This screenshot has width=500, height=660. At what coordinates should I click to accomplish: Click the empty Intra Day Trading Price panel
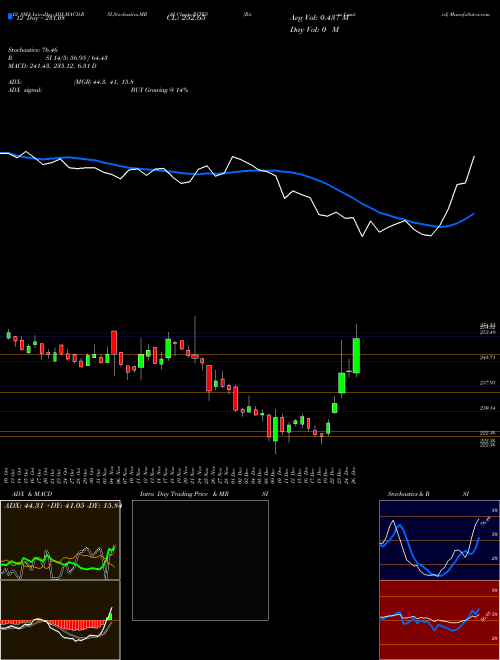[x=200, y=560]
